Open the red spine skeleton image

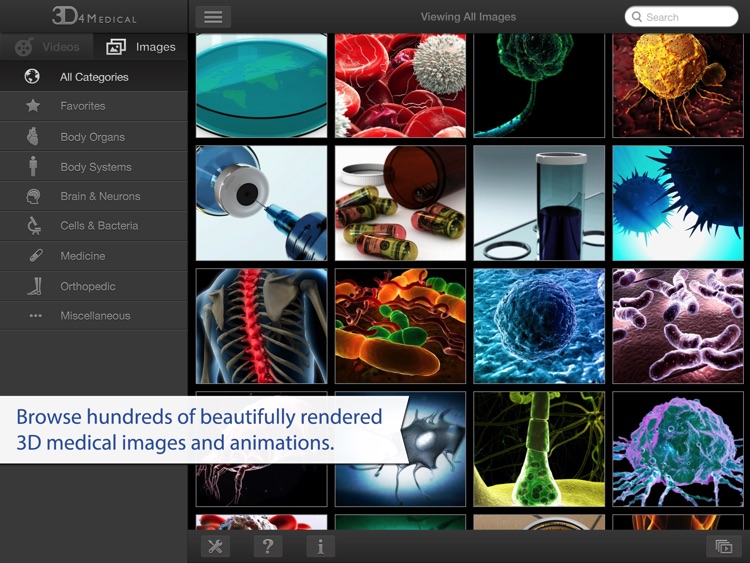262,326
